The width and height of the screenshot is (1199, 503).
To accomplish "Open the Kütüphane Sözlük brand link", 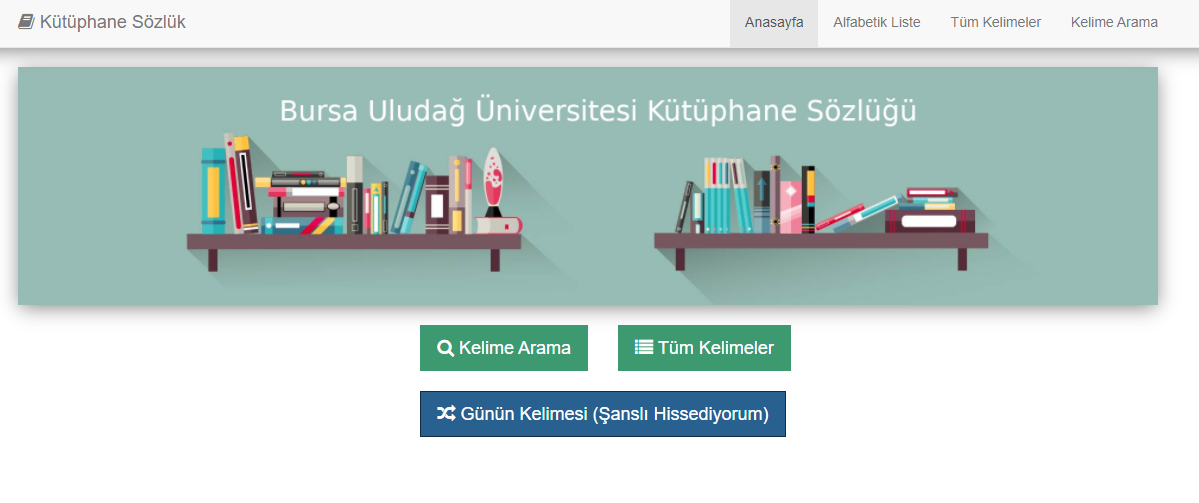I will pyautogui.click(x=102, y=22).
